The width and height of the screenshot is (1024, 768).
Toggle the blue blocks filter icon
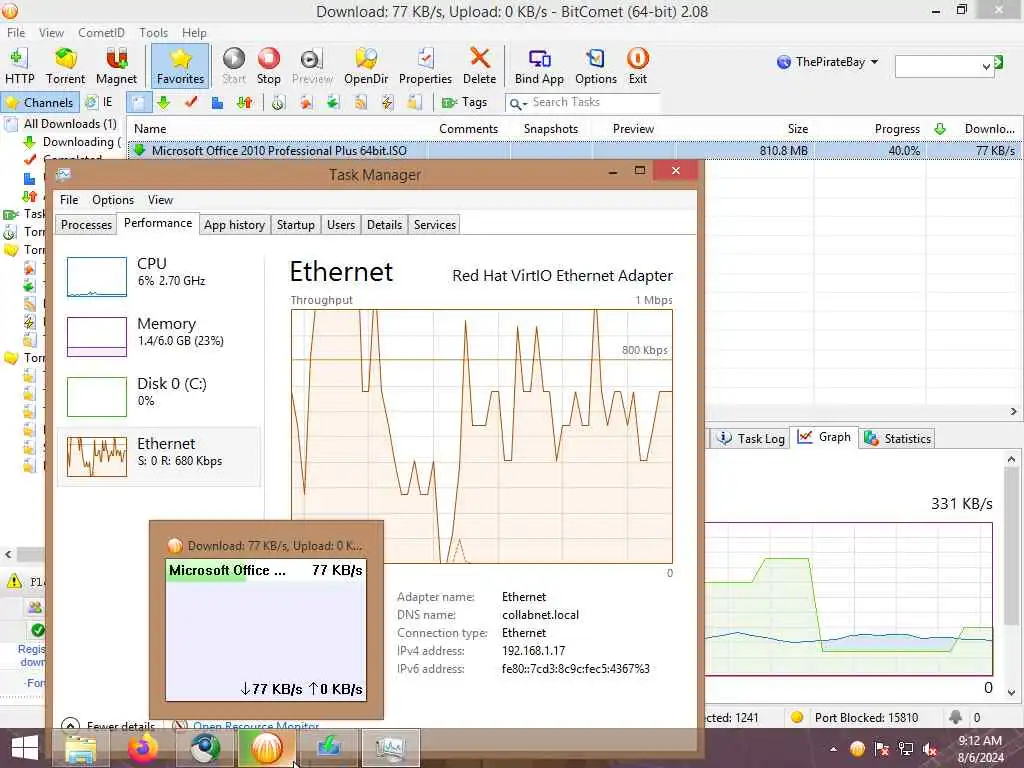pos(217,103)
